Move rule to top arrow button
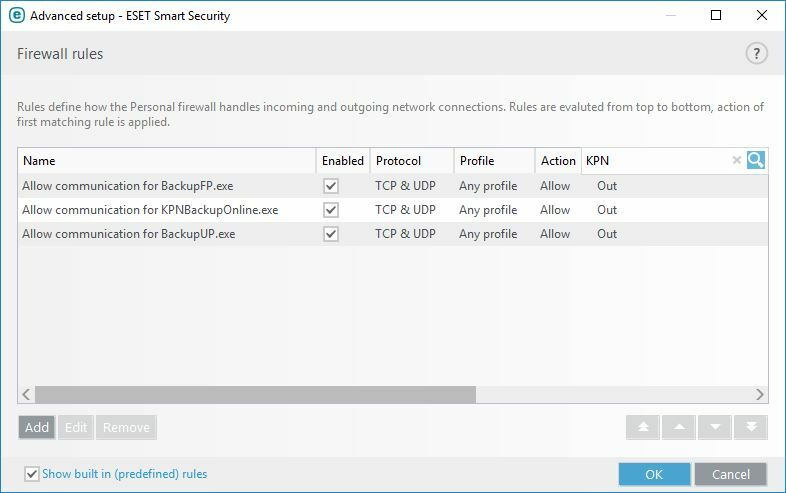786x493 pixels. point(643,427)
